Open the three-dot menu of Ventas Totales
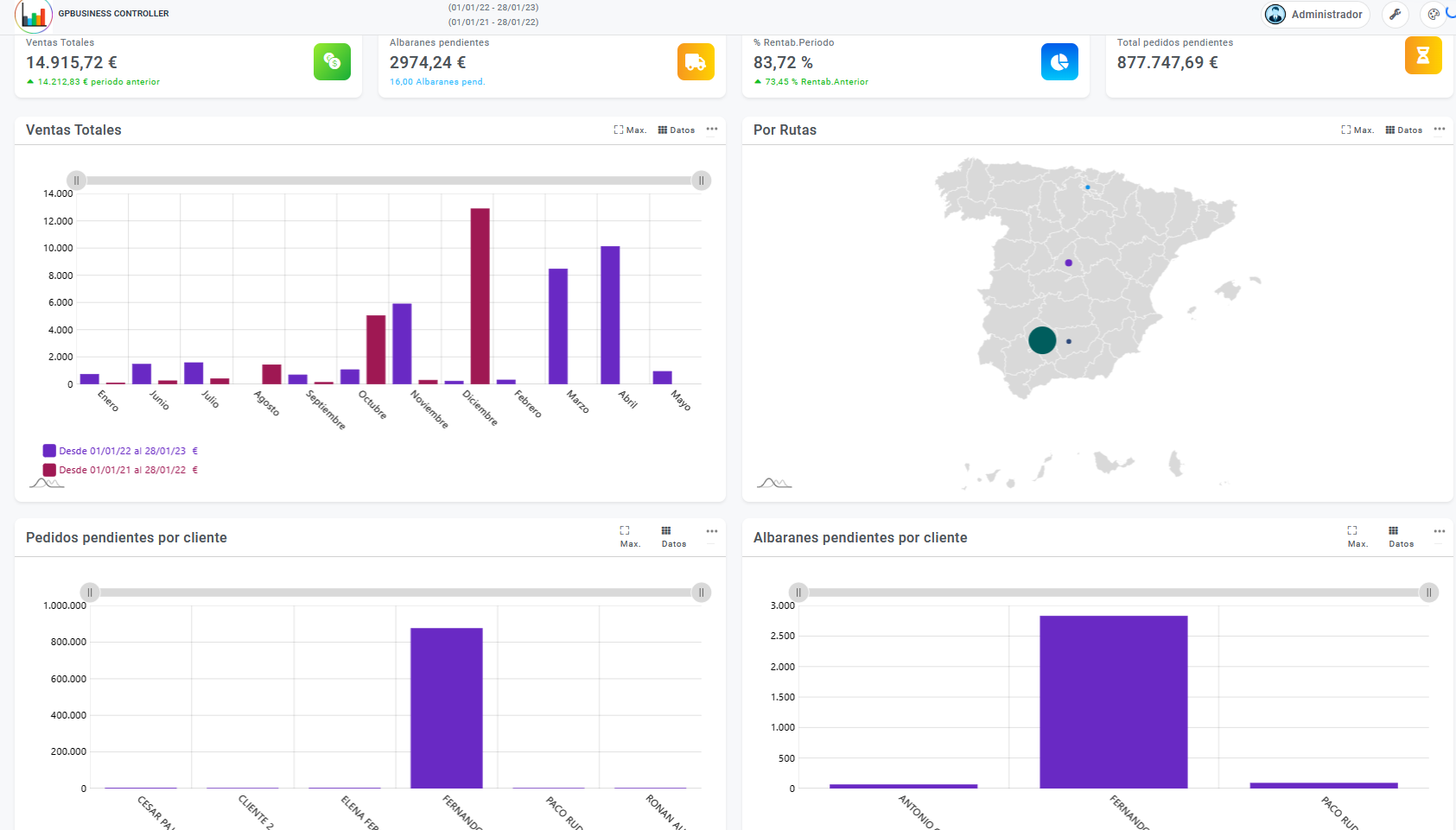Image resolution: width=1456 pixels, height=830 pixels. (712, 130)
